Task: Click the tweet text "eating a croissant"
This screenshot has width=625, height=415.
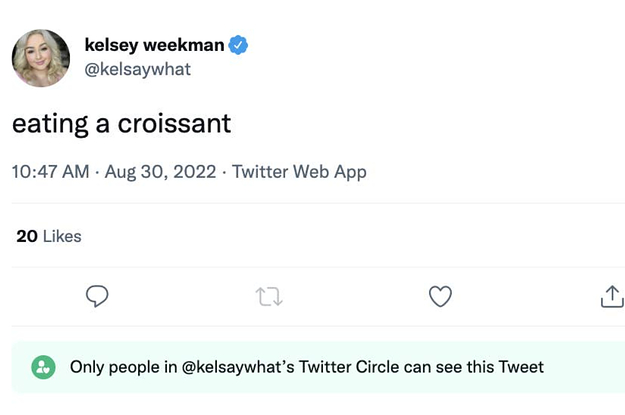Action: (122, 123)
